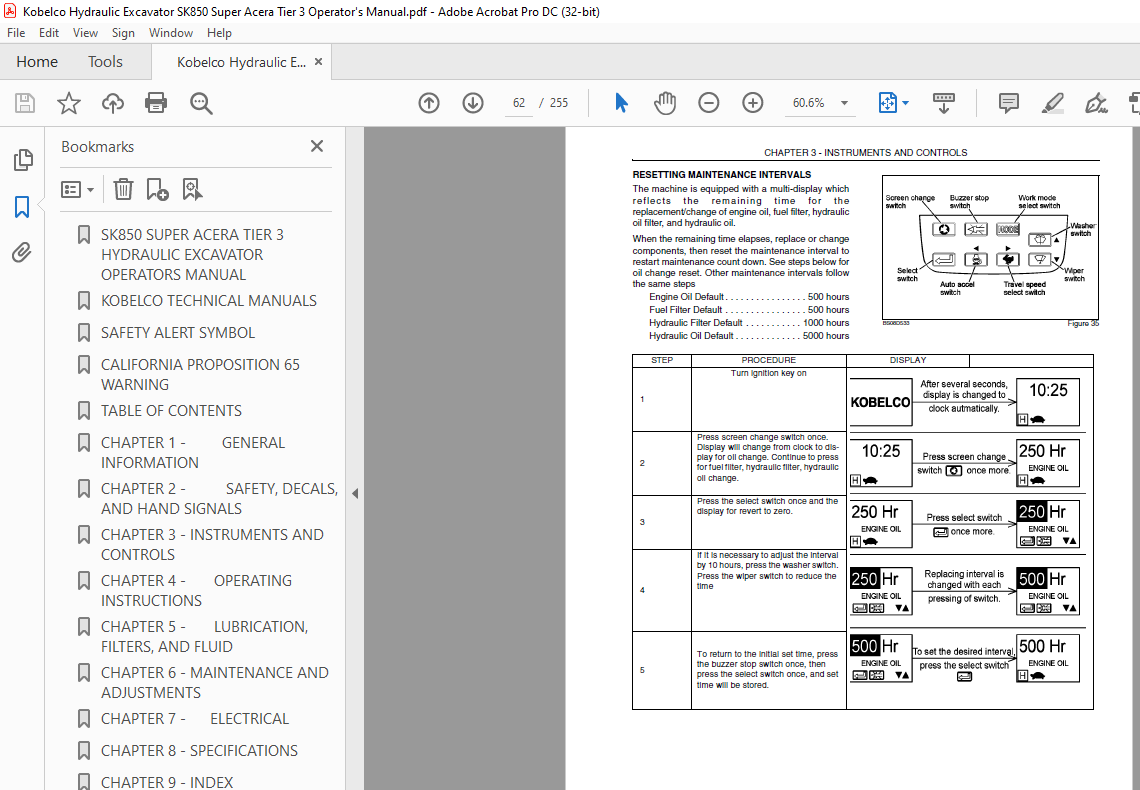The image size is (1140, 790).
Task: Collapse the navigation pane with the arrow
Action: (x=355, y=493)
